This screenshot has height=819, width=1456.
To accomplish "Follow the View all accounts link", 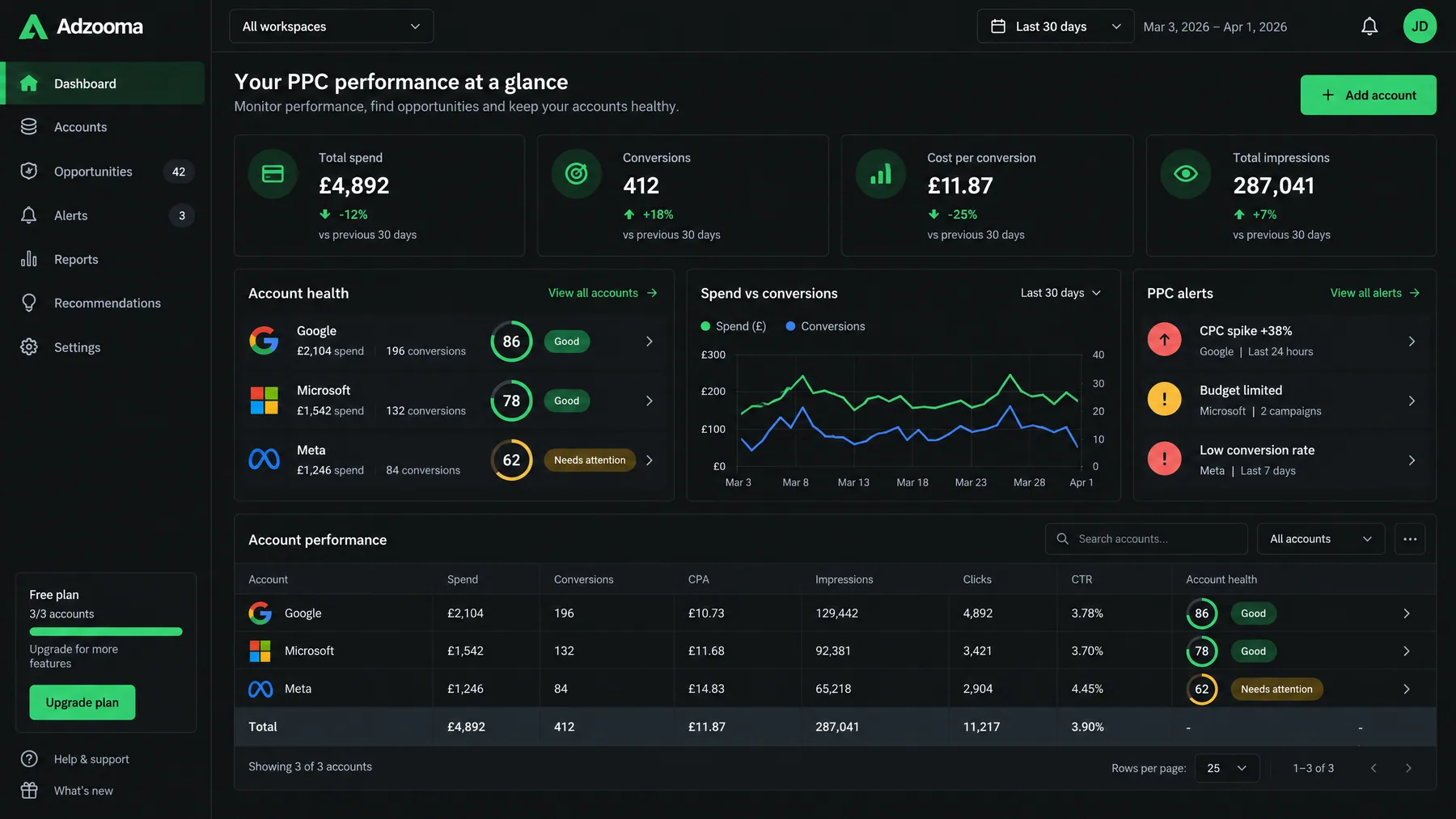I will click(x=603, y=293).
